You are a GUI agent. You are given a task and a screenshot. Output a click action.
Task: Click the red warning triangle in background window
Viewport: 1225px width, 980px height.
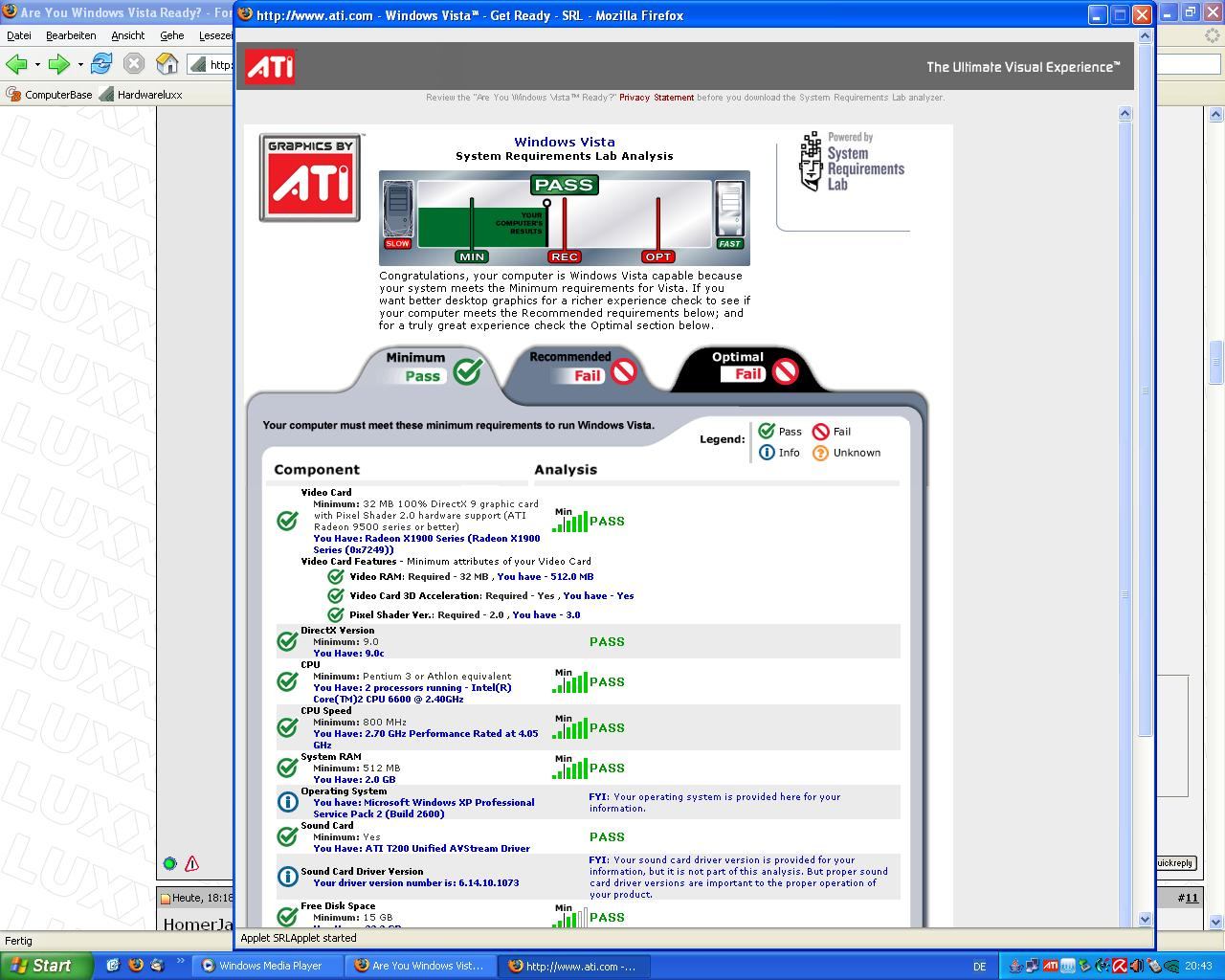[x=192, y=863]
